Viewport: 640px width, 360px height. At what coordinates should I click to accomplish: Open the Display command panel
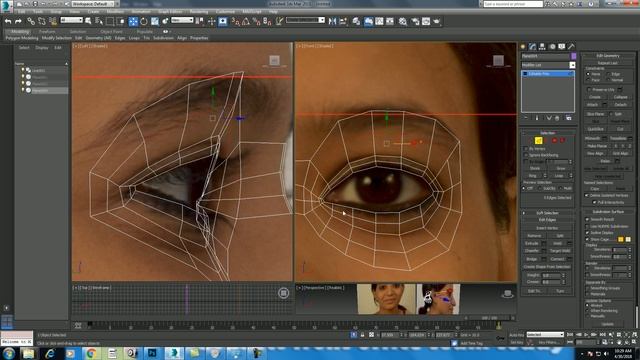[x=562, y=47]
